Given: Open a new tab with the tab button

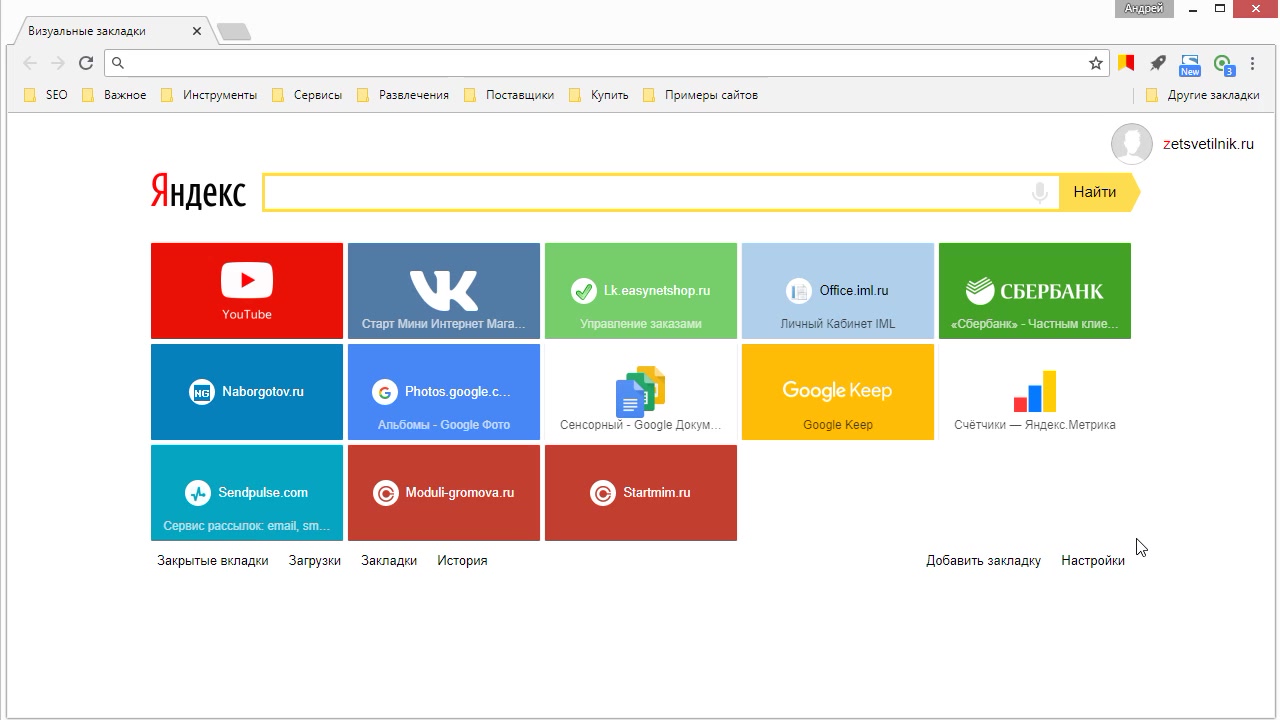Looking at the screenshot, I should 234,32.
